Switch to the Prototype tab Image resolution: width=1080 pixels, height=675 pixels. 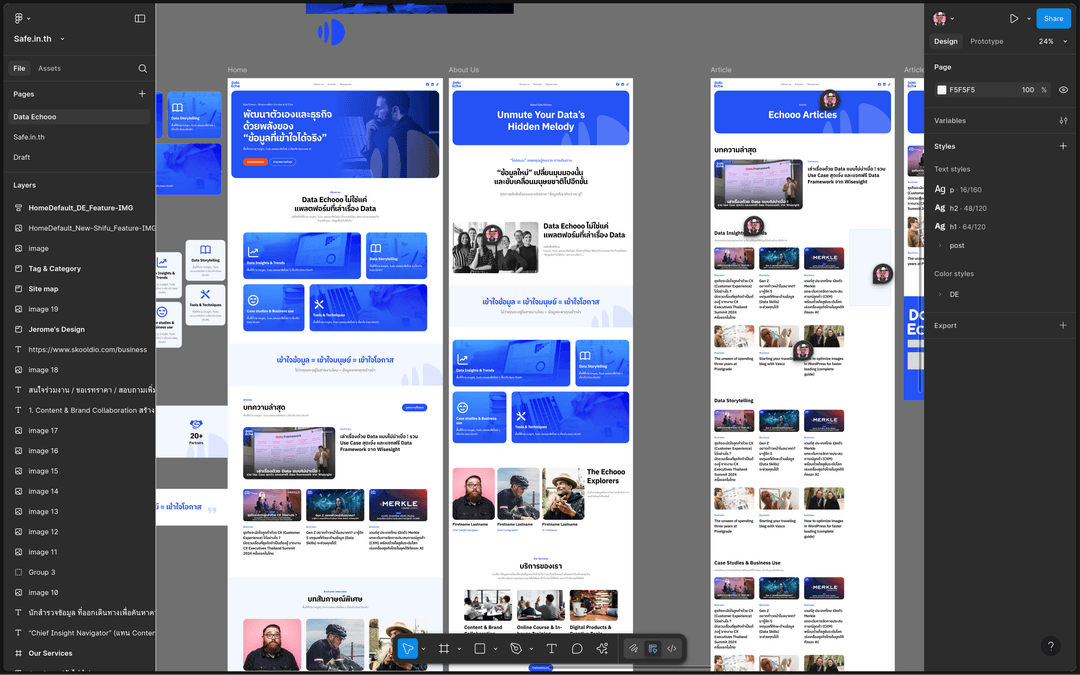986,42
